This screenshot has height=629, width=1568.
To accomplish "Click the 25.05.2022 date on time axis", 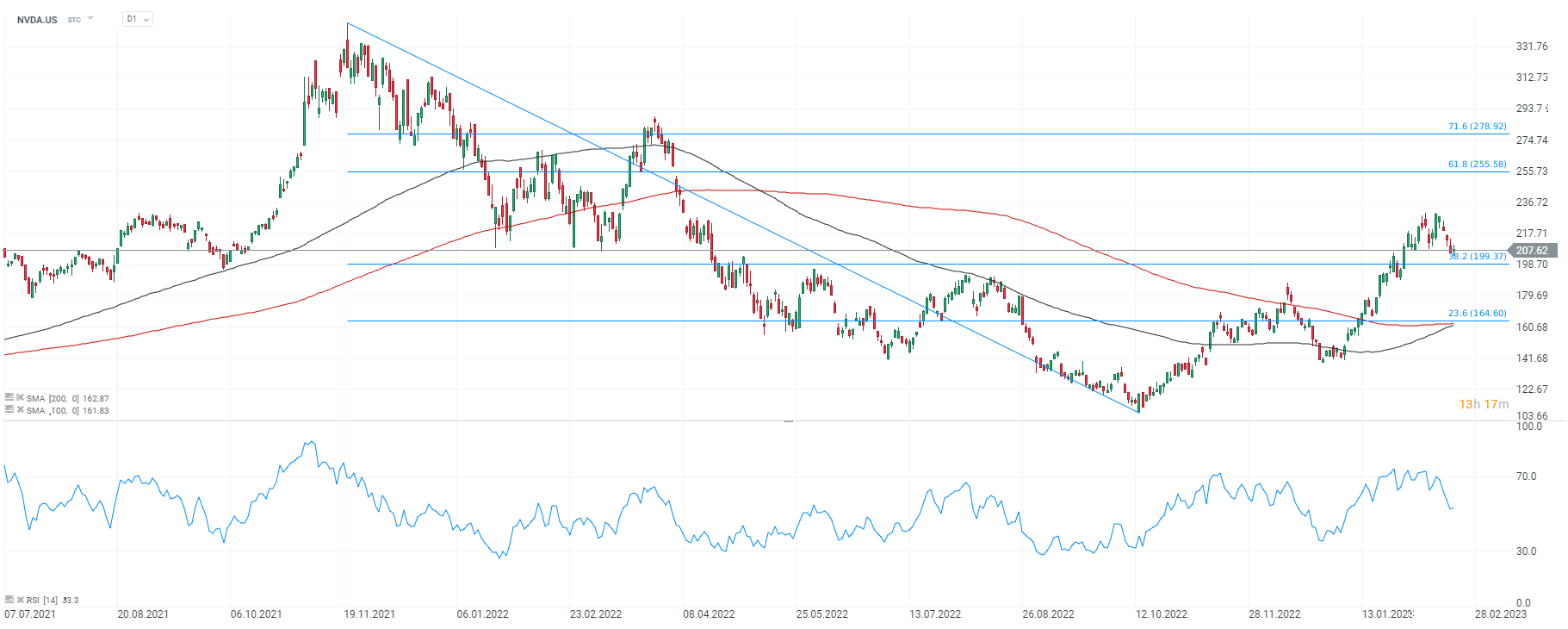I will (821, 614).
